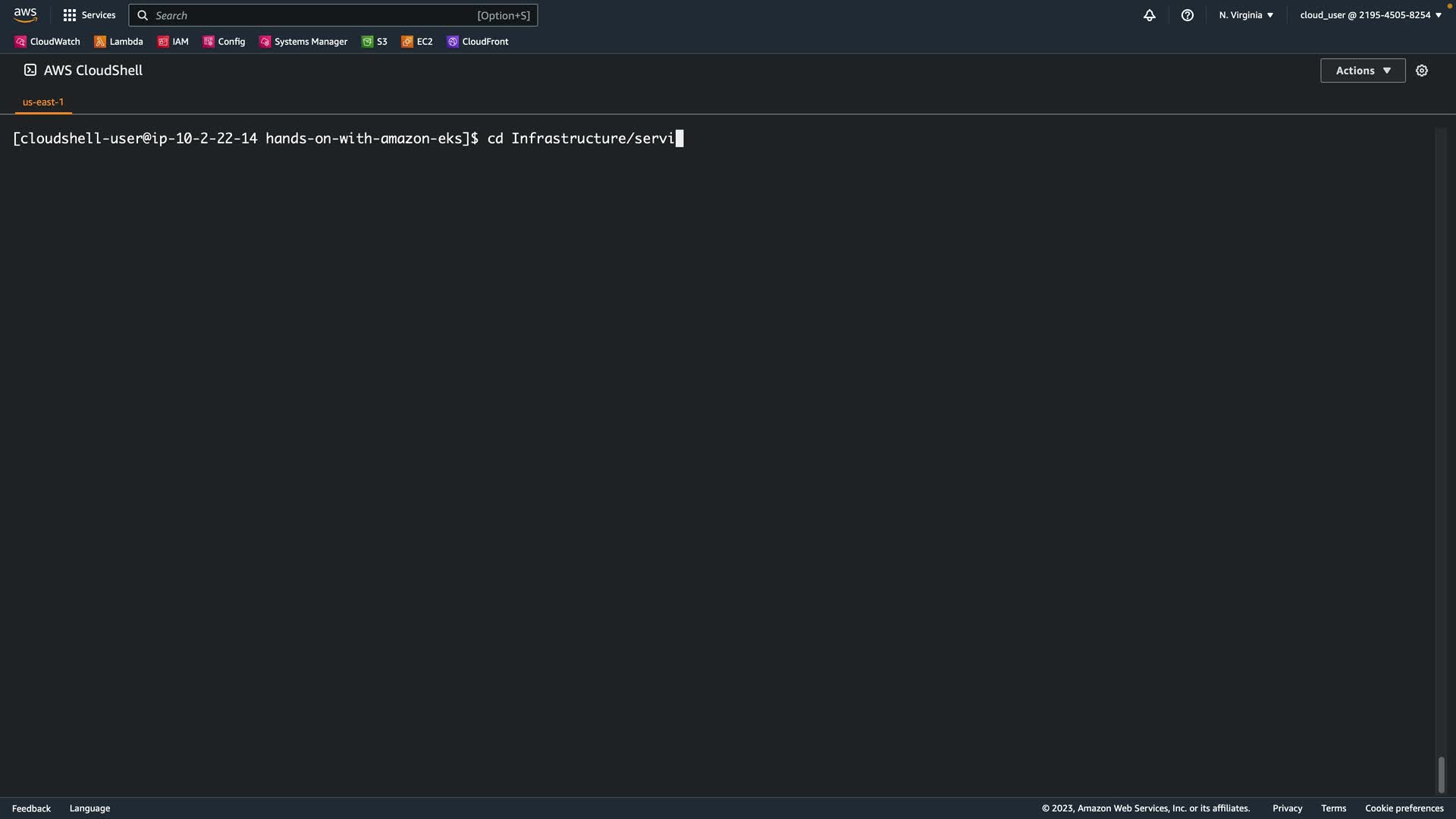Select the us-east-1 terminal tab
The image size is (1456, 819).
[x=43, y=102]
